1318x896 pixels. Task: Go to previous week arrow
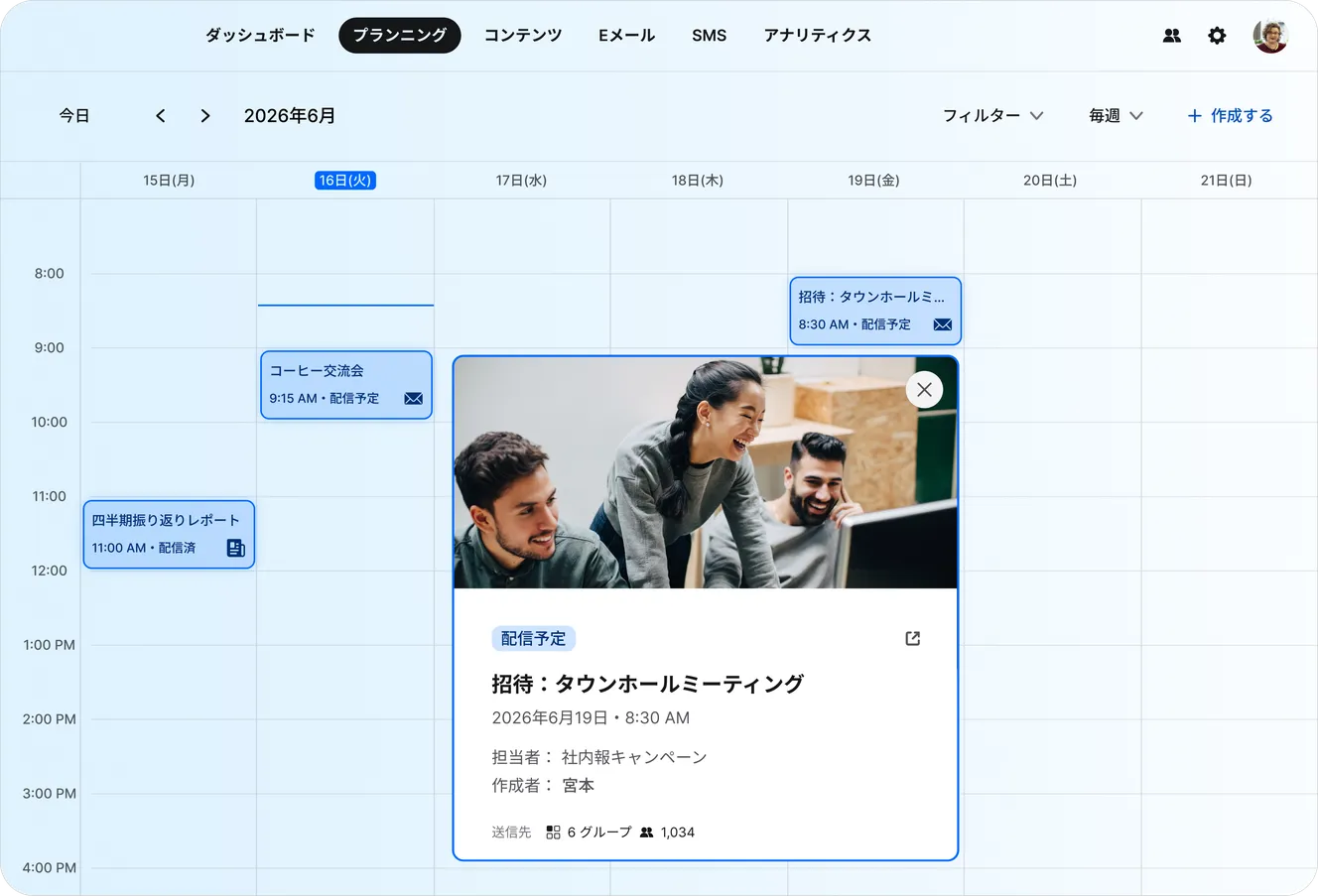pos(161,116)
